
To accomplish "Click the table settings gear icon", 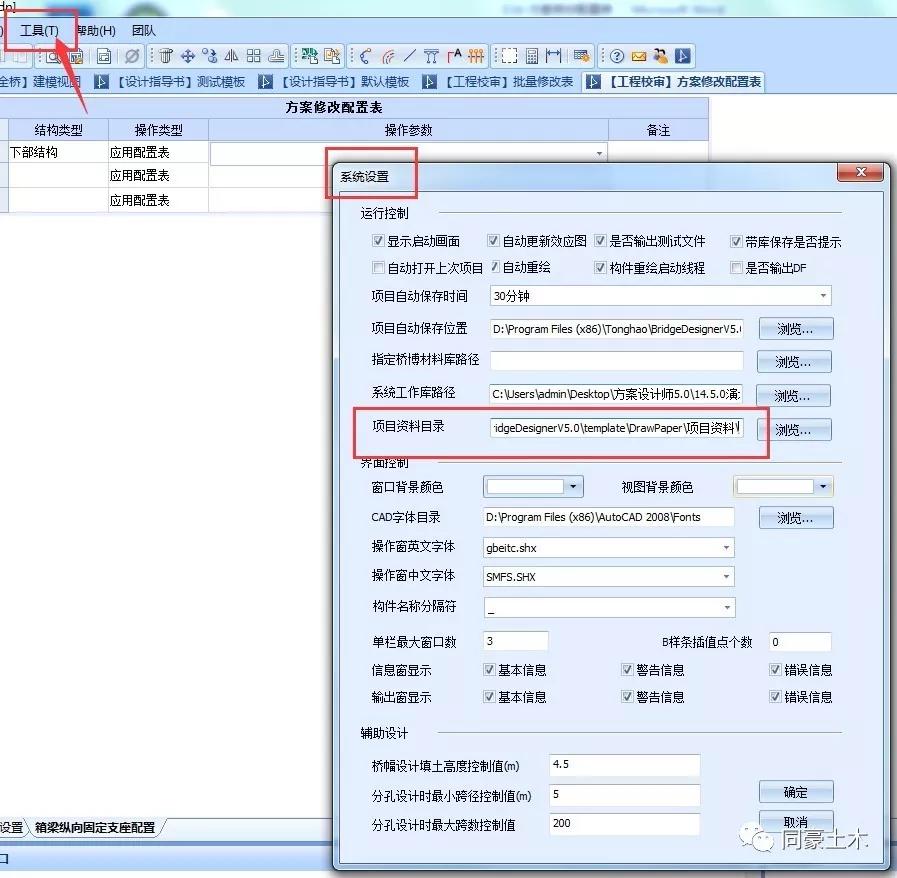I will (581, 56).
